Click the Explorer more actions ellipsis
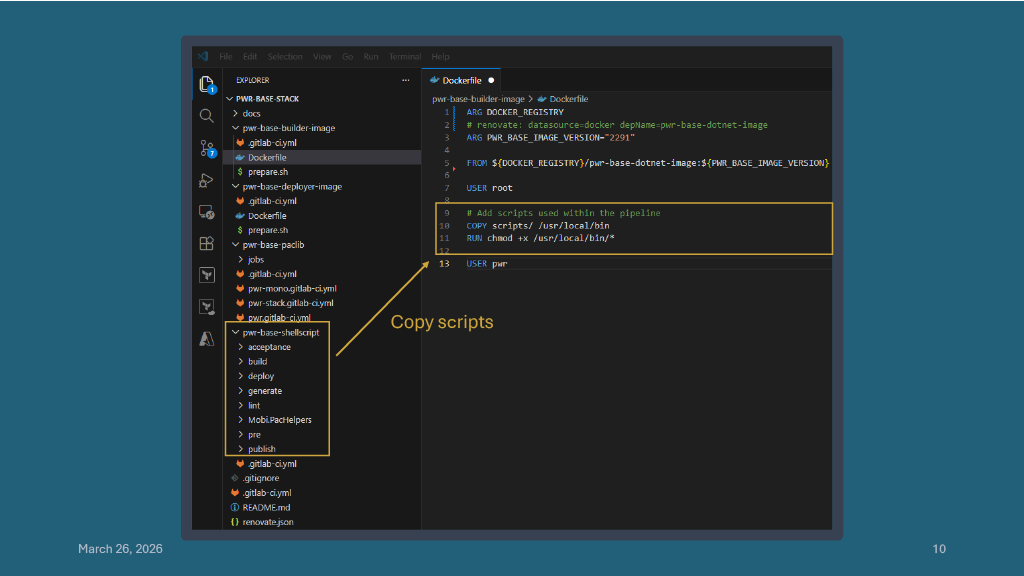This screenshot has width=1024, height=576. (405, 80)
